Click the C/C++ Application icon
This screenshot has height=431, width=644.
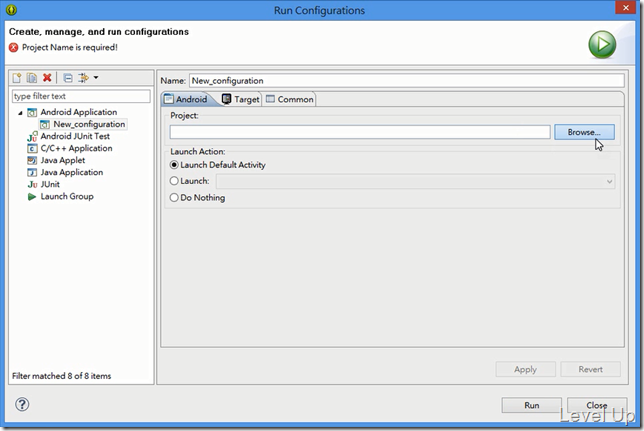(32, 148)
